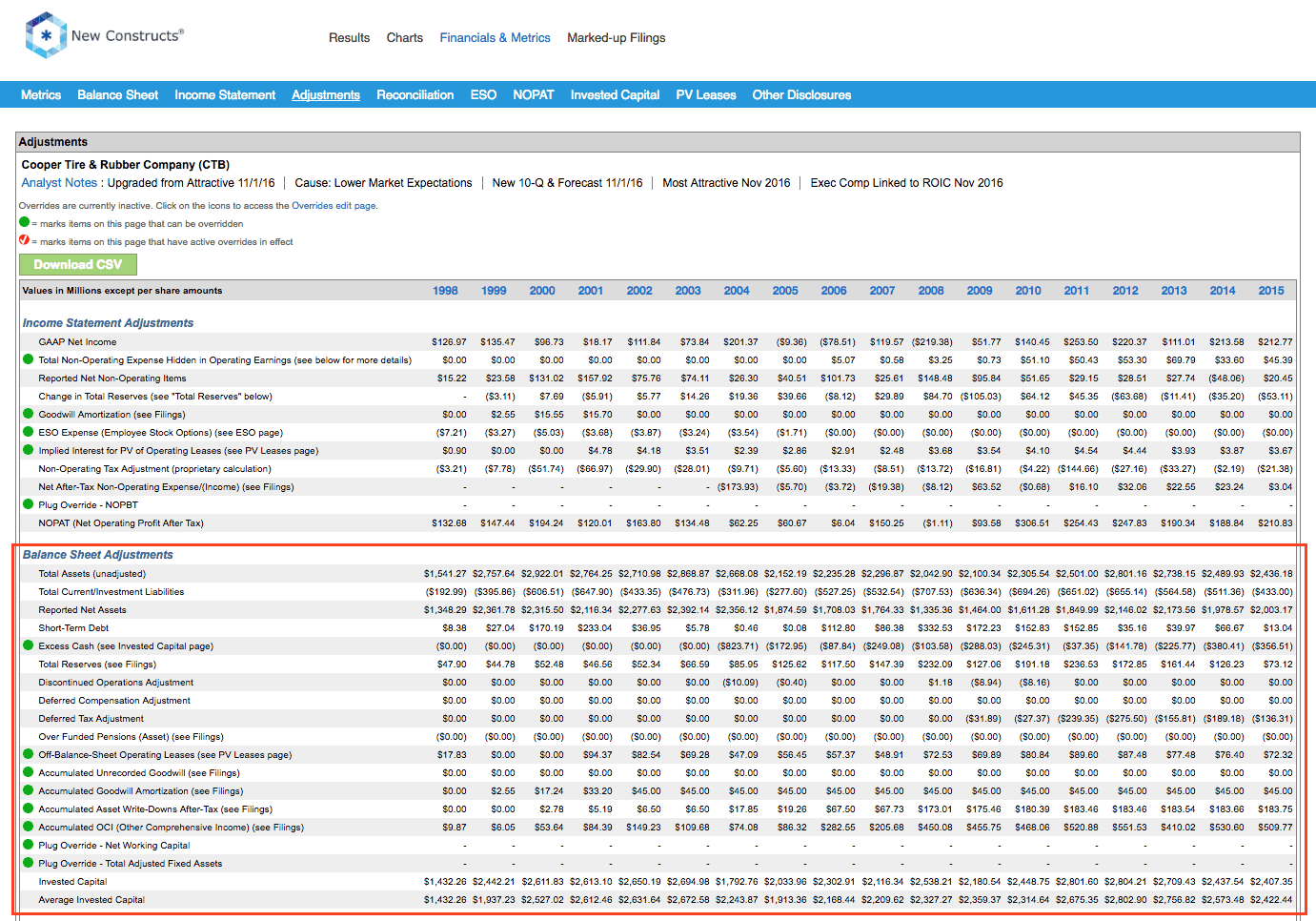Open the Results top navigation item
Screen dimensions: 1316x921
349,38
